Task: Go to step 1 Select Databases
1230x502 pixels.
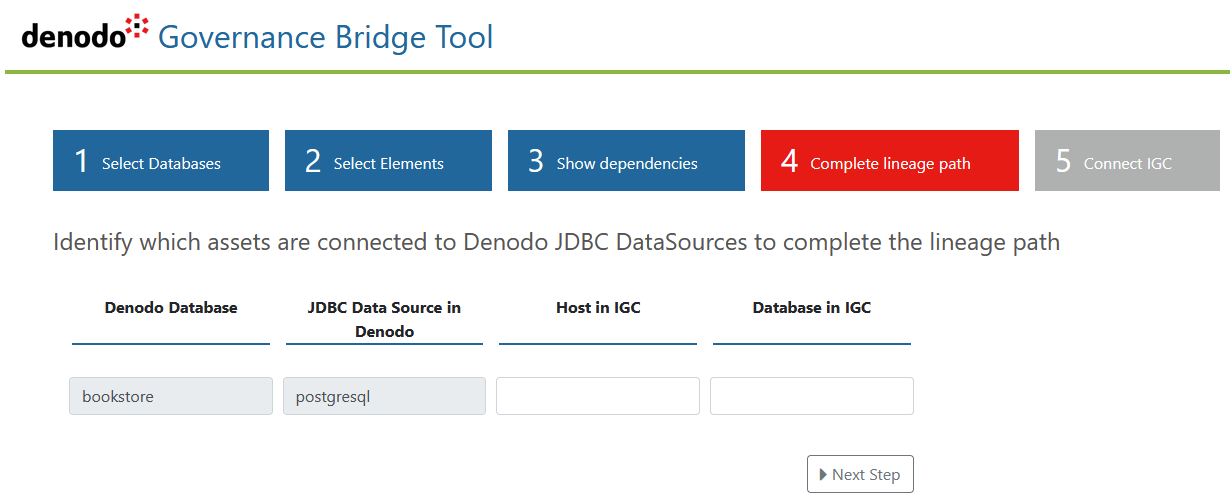Action: 161,160
